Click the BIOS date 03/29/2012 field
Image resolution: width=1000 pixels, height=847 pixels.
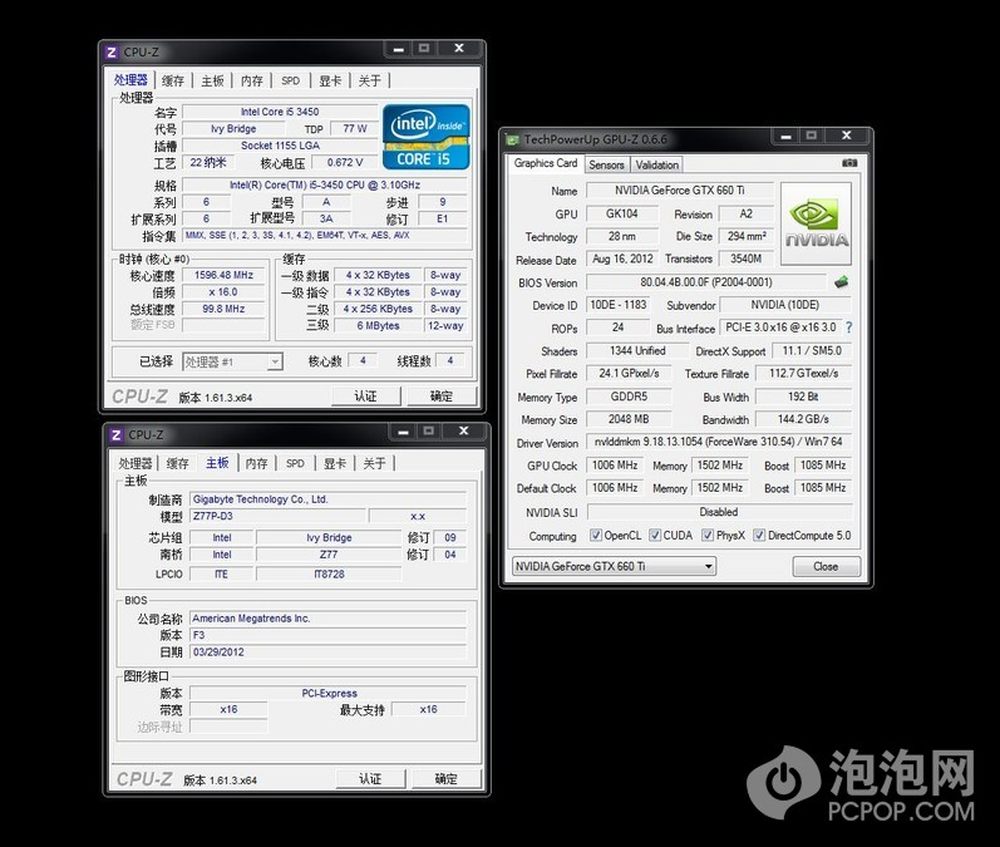coord(328,652)
